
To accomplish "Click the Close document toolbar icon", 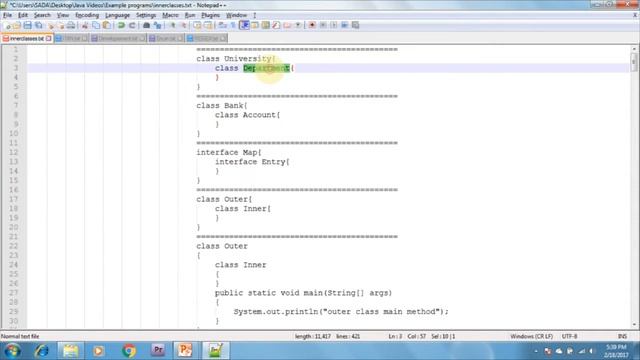I will point(51,25).
